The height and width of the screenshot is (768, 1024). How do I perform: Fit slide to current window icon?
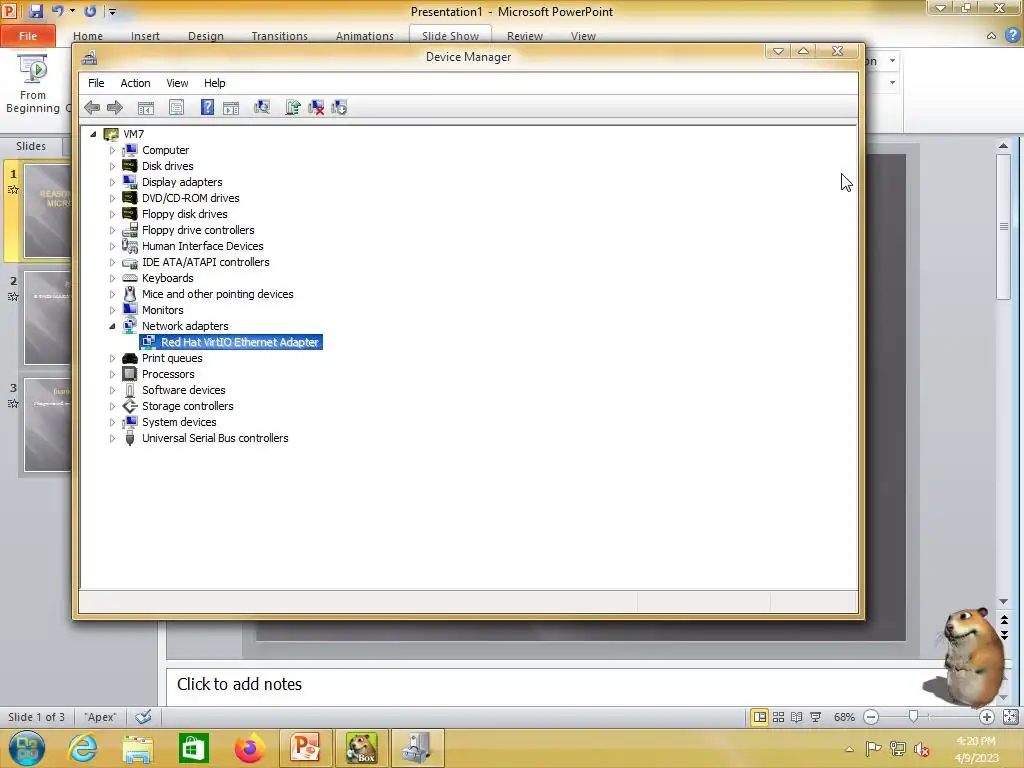pyautogui.click(x=1010, y=717)
